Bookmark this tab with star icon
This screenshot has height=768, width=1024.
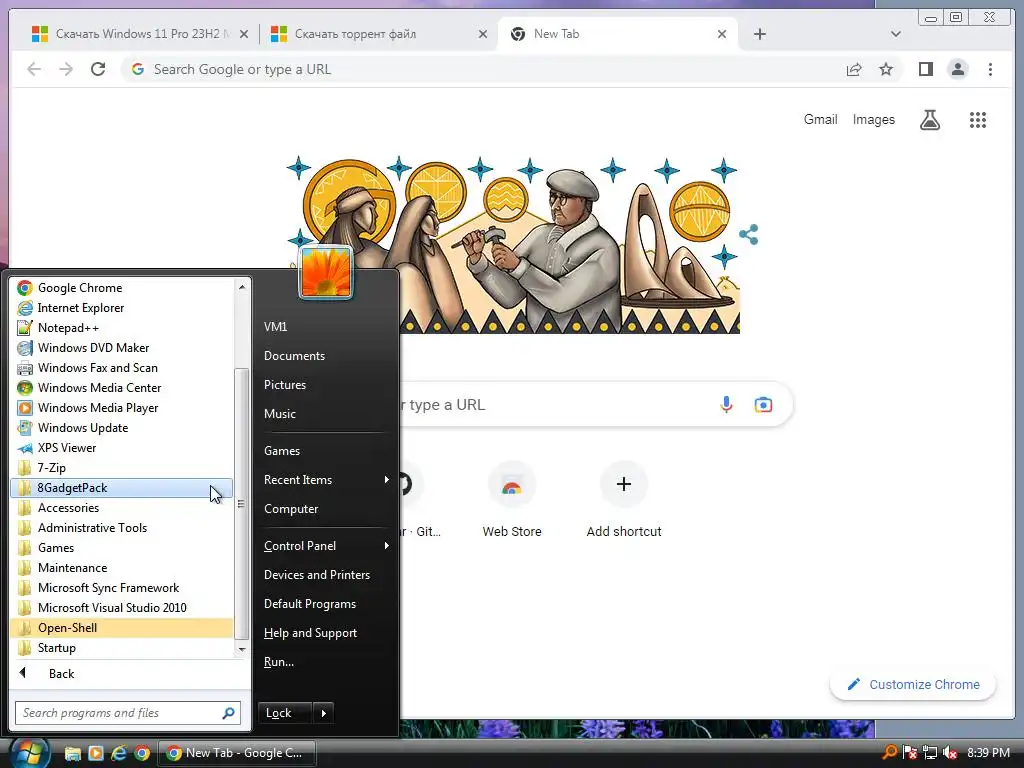pos(886,69)
